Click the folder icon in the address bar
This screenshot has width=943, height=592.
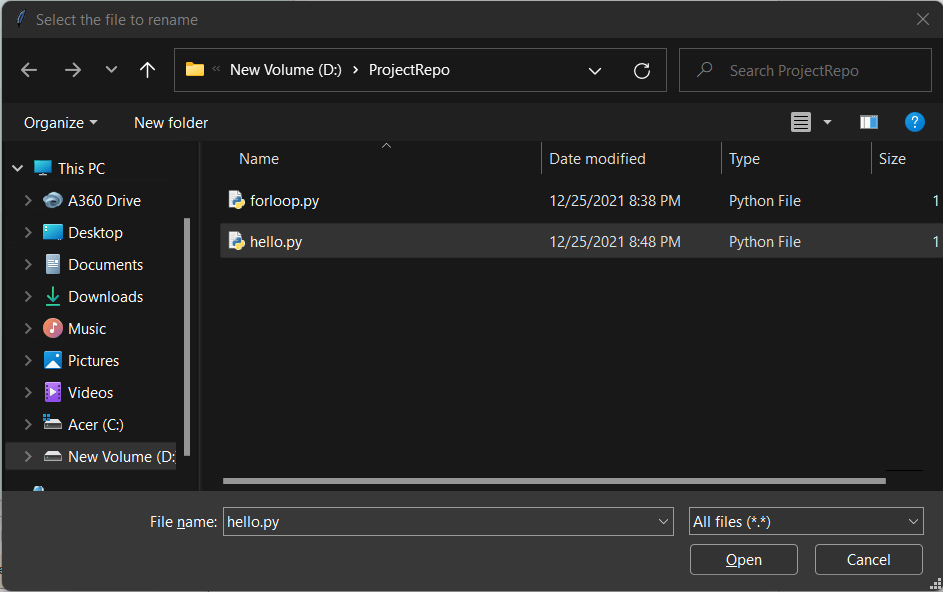coord(194,69)
